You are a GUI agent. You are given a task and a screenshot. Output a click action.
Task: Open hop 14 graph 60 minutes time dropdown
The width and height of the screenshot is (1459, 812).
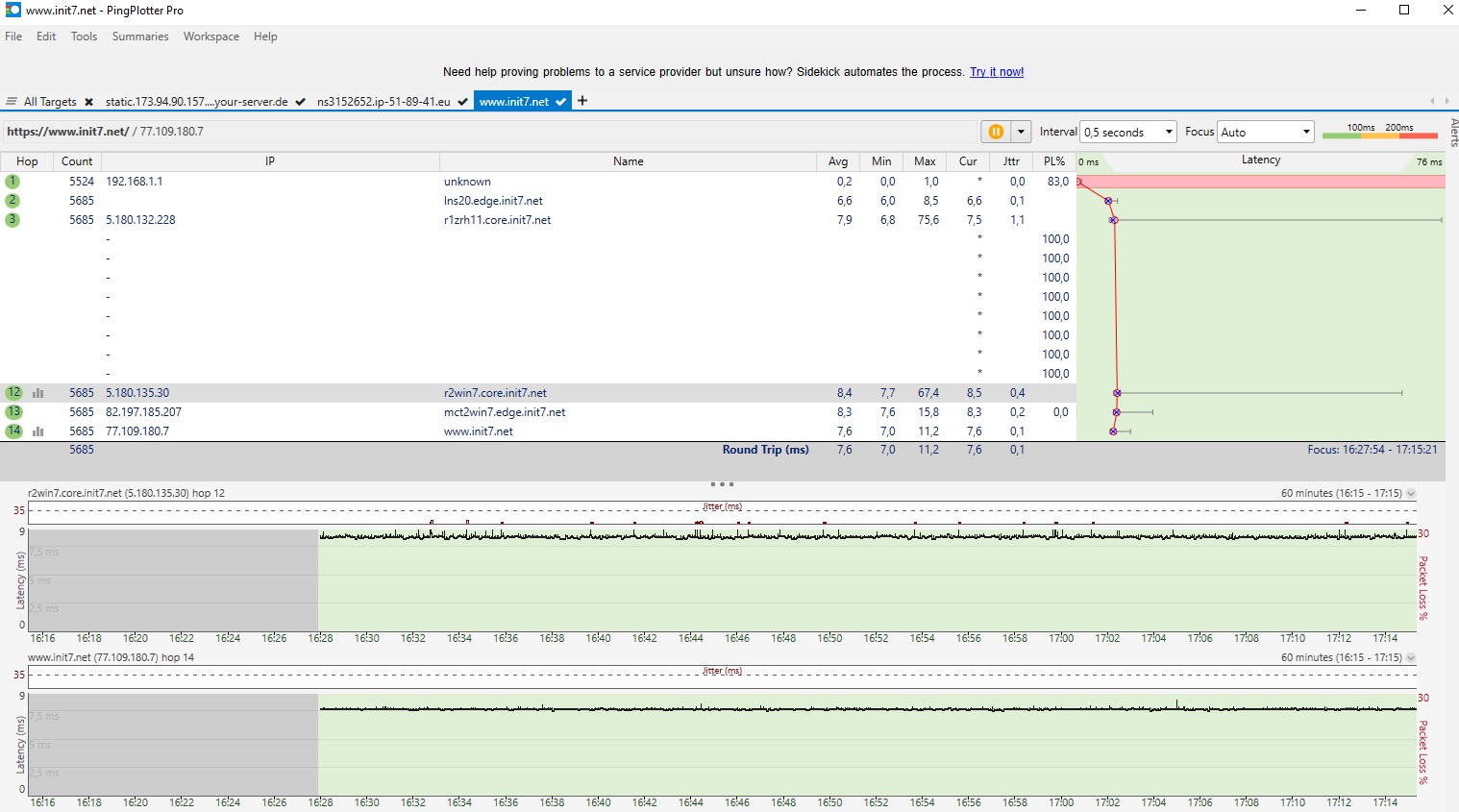pyautogui.click(x=1410, y=657)
